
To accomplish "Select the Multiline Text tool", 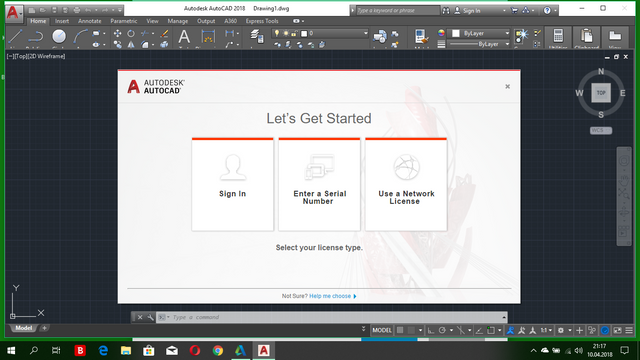I will (x=184, y=38).
